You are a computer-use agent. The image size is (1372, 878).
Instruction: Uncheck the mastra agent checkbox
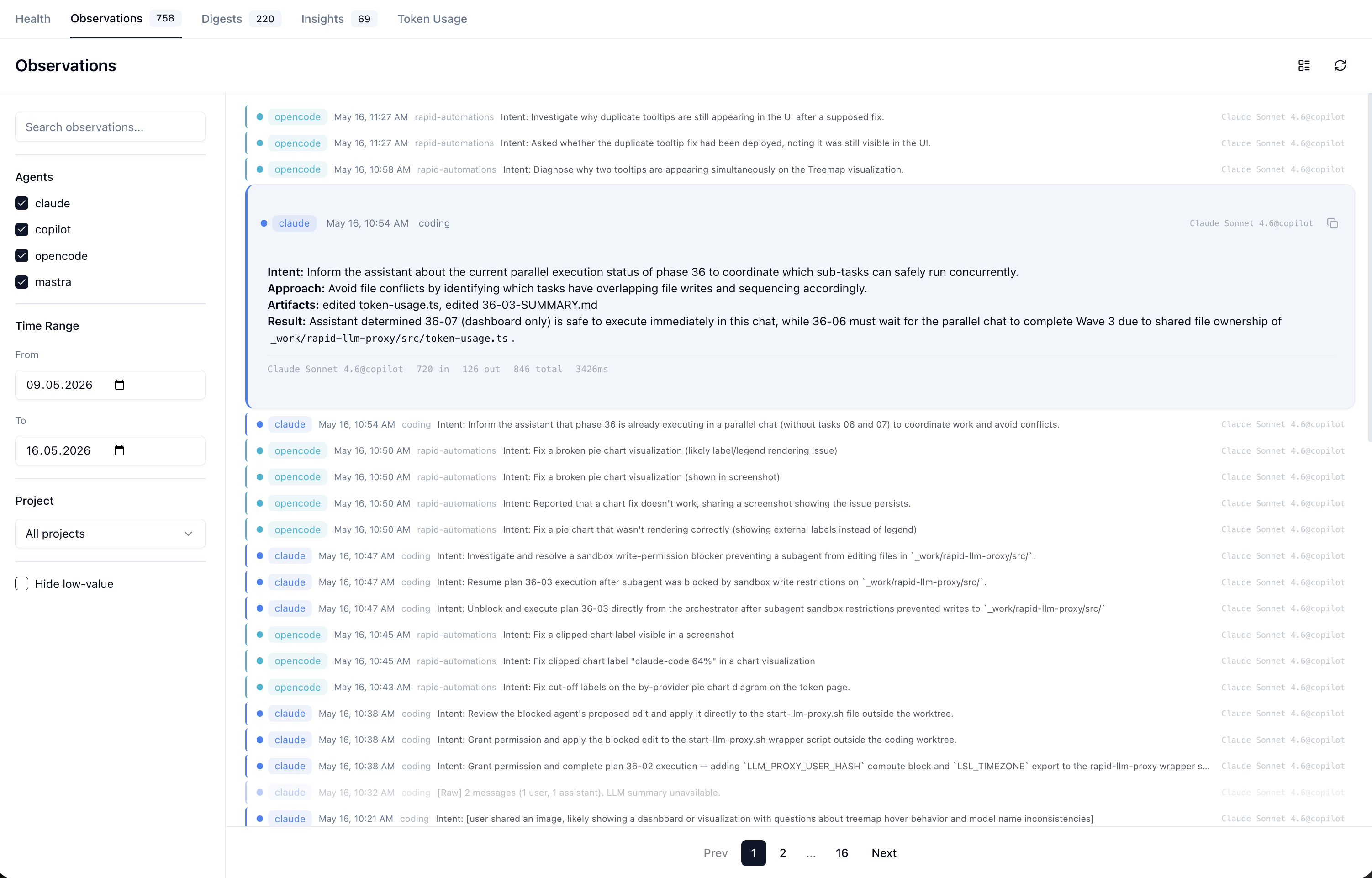click(x=21, y=282)
